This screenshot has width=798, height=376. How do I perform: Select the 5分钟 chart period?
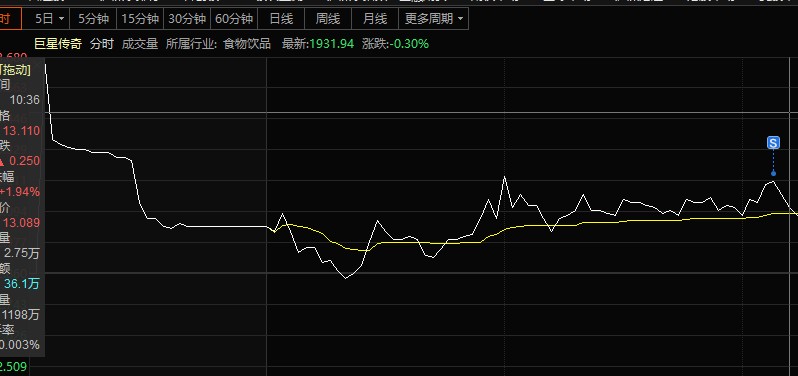pyautogui.click(x=93, y=19)
